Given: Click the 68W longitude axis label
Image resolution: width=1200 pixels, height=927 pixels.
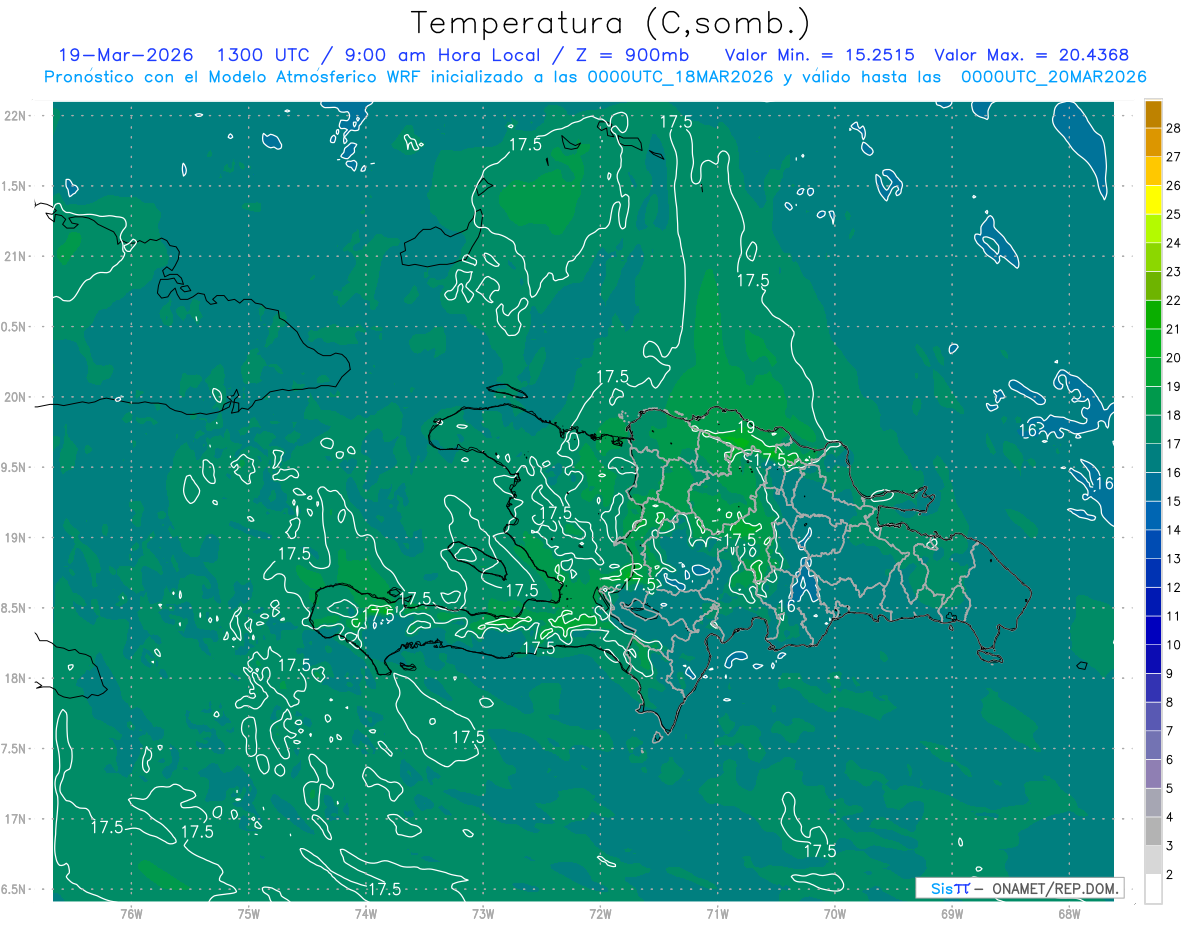Looking at the screenshot, I should (1068, 913).
